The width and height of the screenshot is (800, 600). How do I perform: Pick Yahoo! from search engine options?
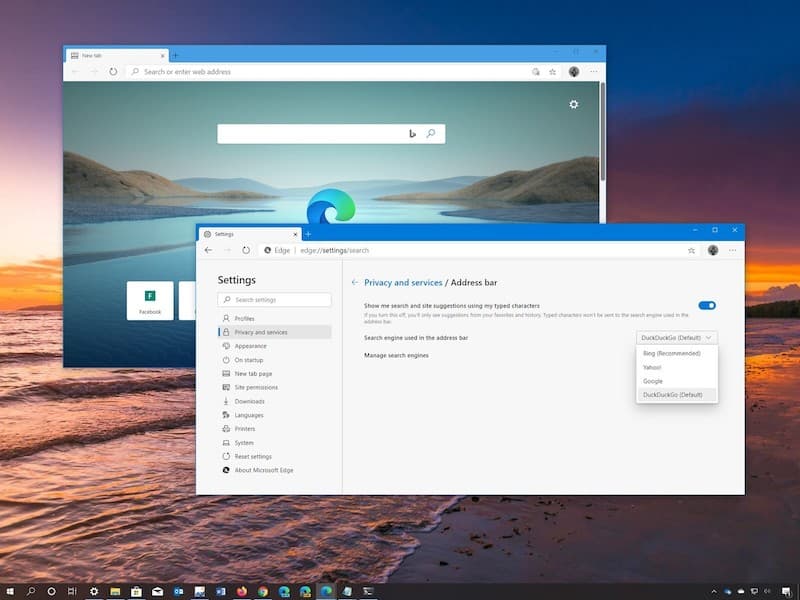653,367
